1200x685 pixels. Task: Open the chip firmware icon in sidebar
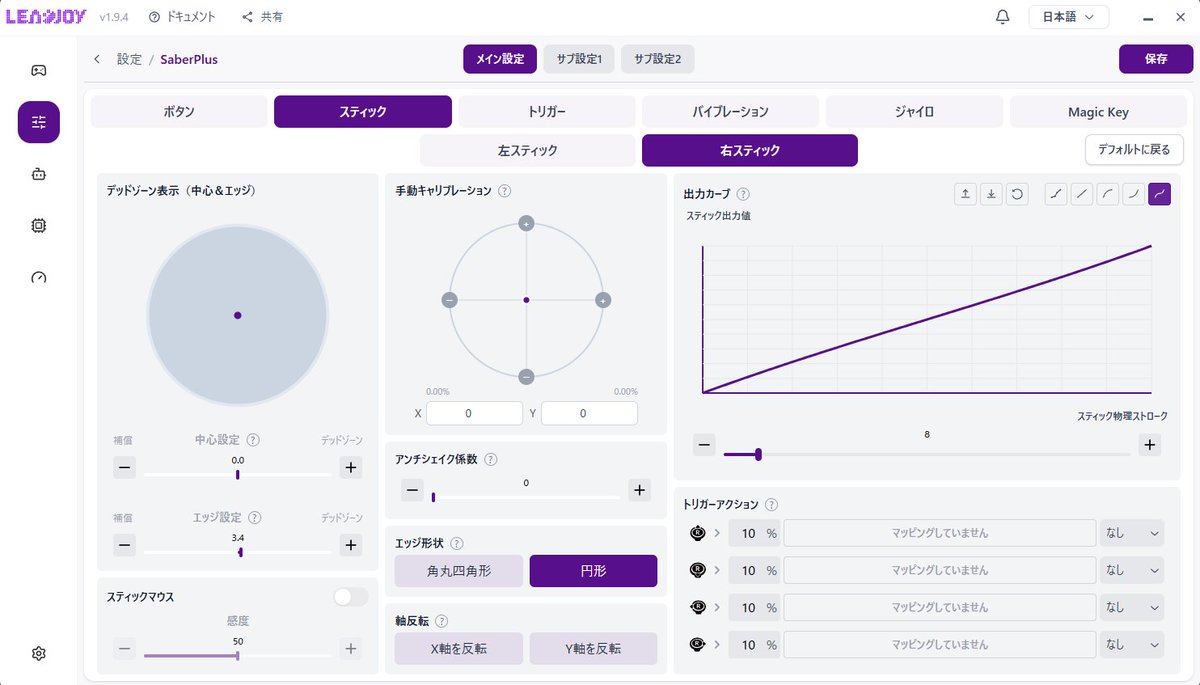click(x=38, y=226)
